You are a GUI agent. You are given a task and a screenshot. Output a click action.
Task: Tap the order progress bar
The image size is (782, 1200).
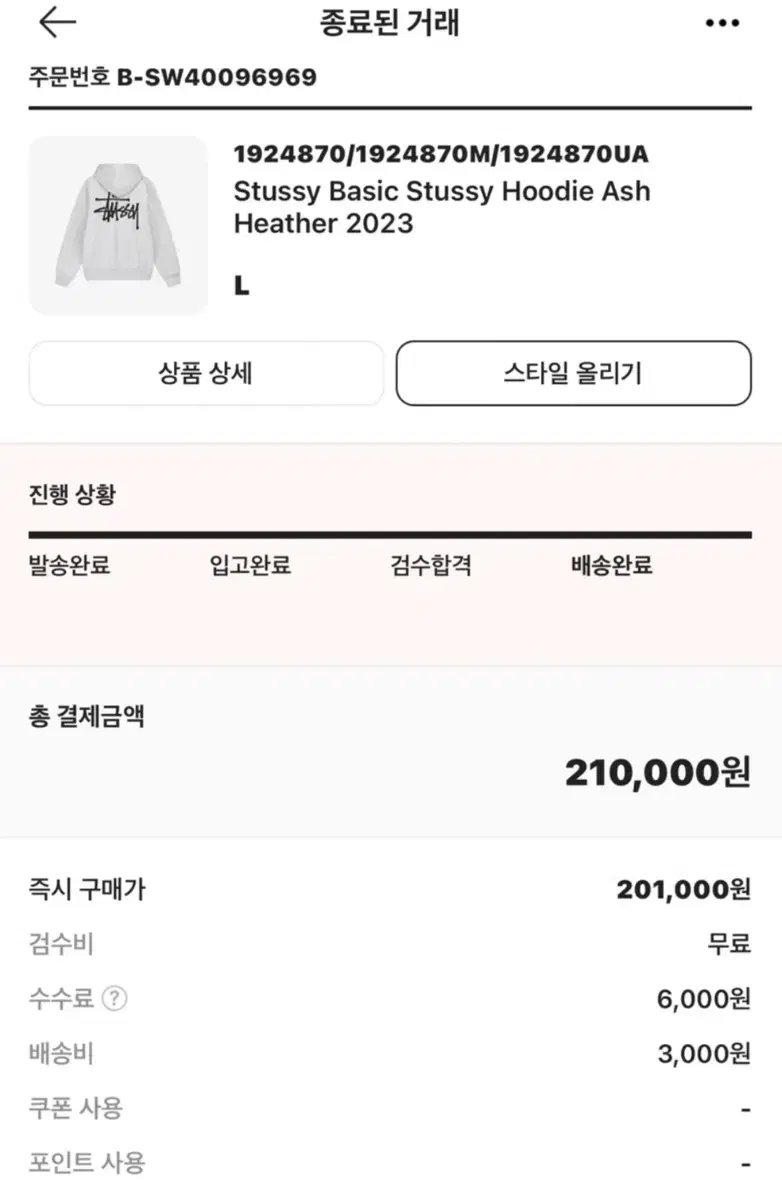390,535
